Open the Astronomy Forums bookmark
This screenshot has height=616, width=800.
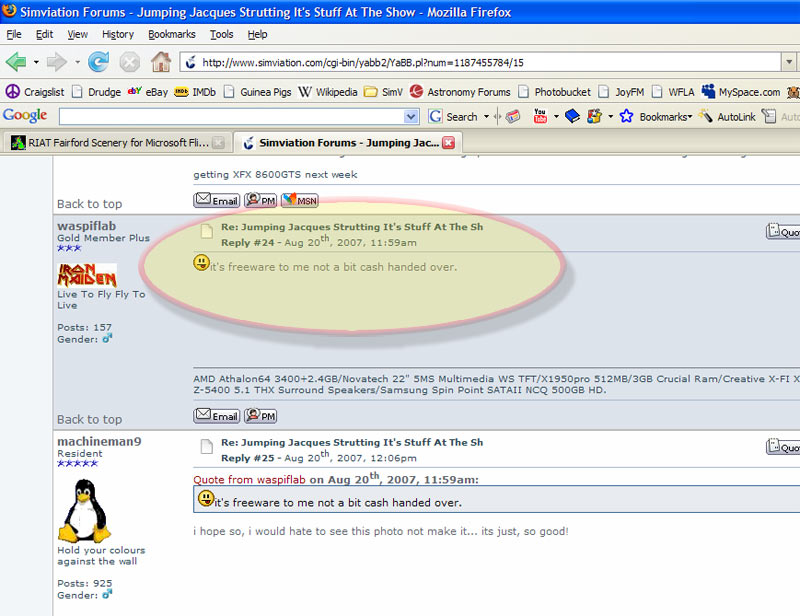pos(460,92)
